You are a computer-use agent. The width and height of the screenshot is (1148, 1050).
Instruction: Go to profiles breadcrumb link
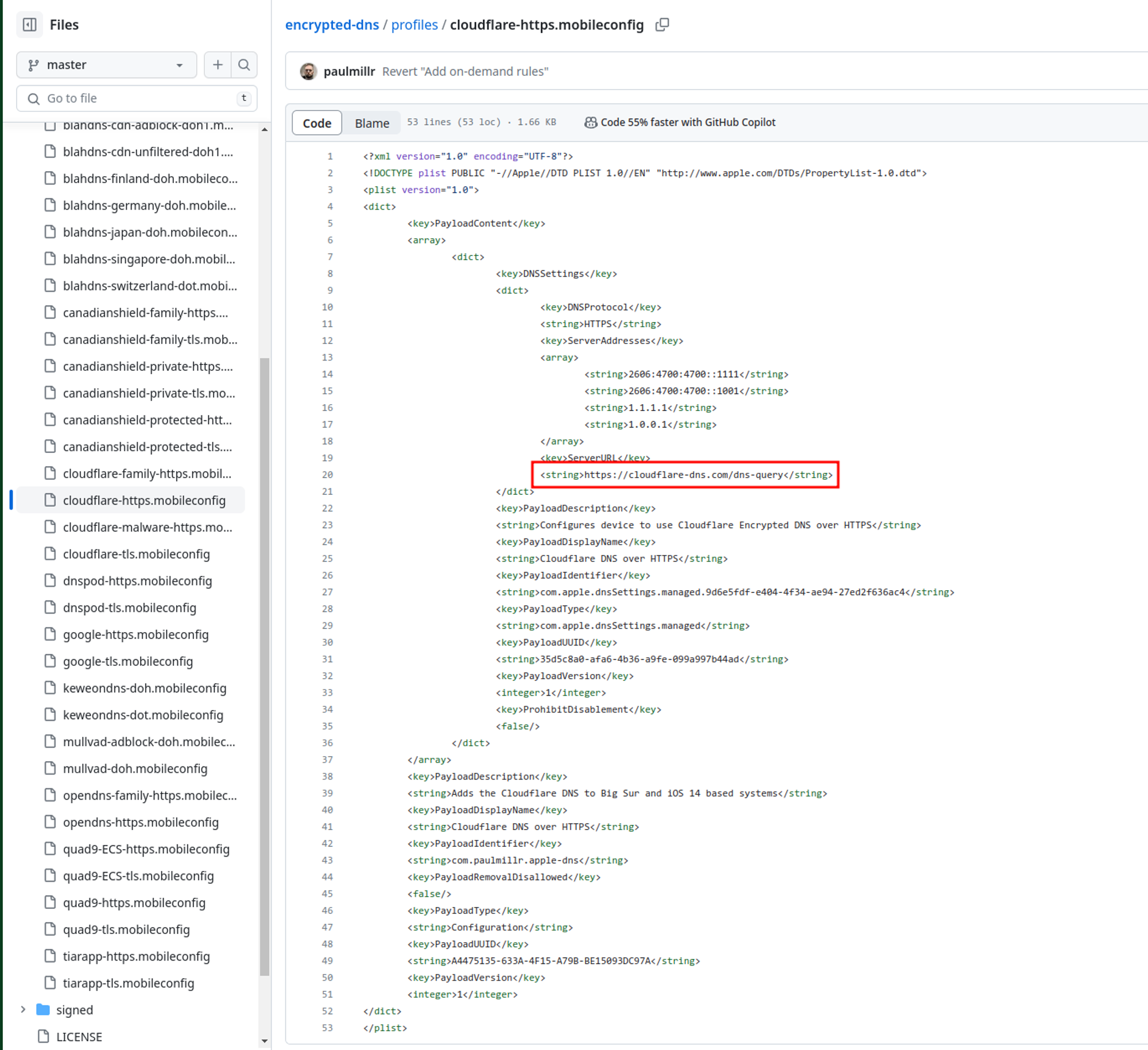pyautogui.click(x=414, y=25)
